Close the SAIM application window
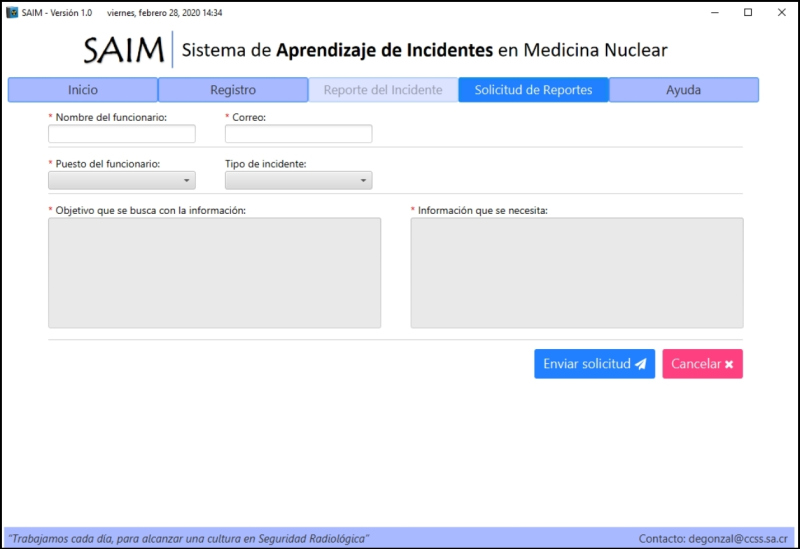Image resolution: width=800 pixels, height=549 pixels. [781, 12]
